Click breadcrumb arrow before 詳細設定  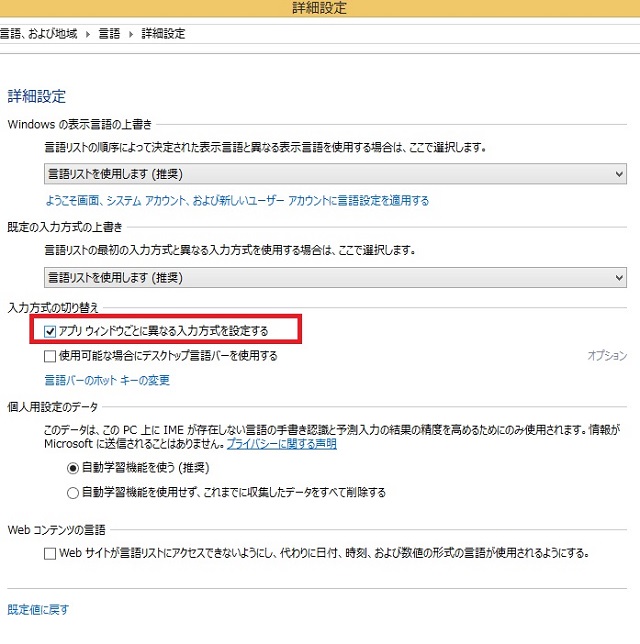(135, 34)
